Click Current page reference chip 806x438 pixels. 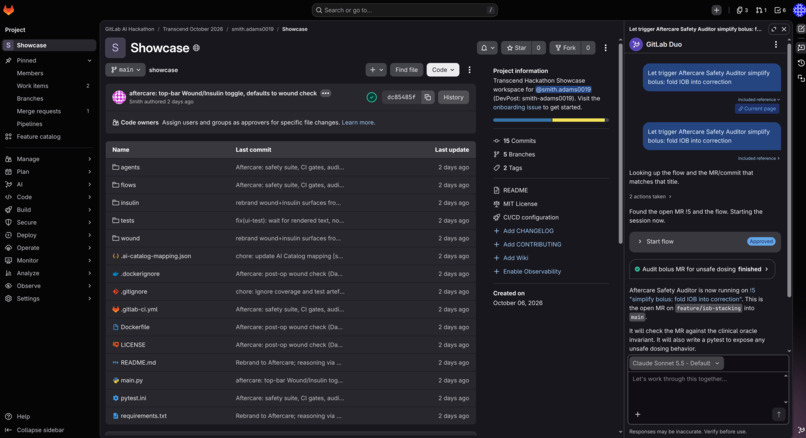coord(757,108)
